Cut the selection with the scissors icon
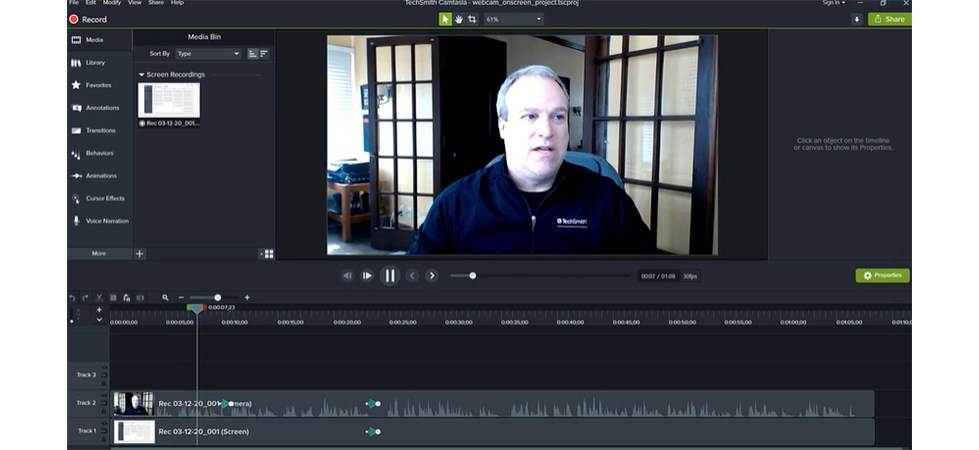Image resolution: width=979 pixels, height=450 pixels. tap(99, 298)
